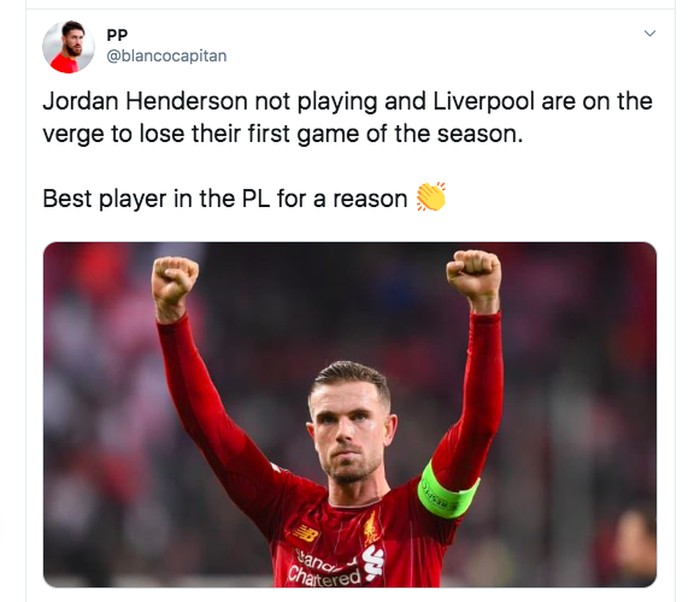The height and width of the screenshot is (602, 700).
Task: Click the New Balance logo on shirt
Action: pos(306,533)
